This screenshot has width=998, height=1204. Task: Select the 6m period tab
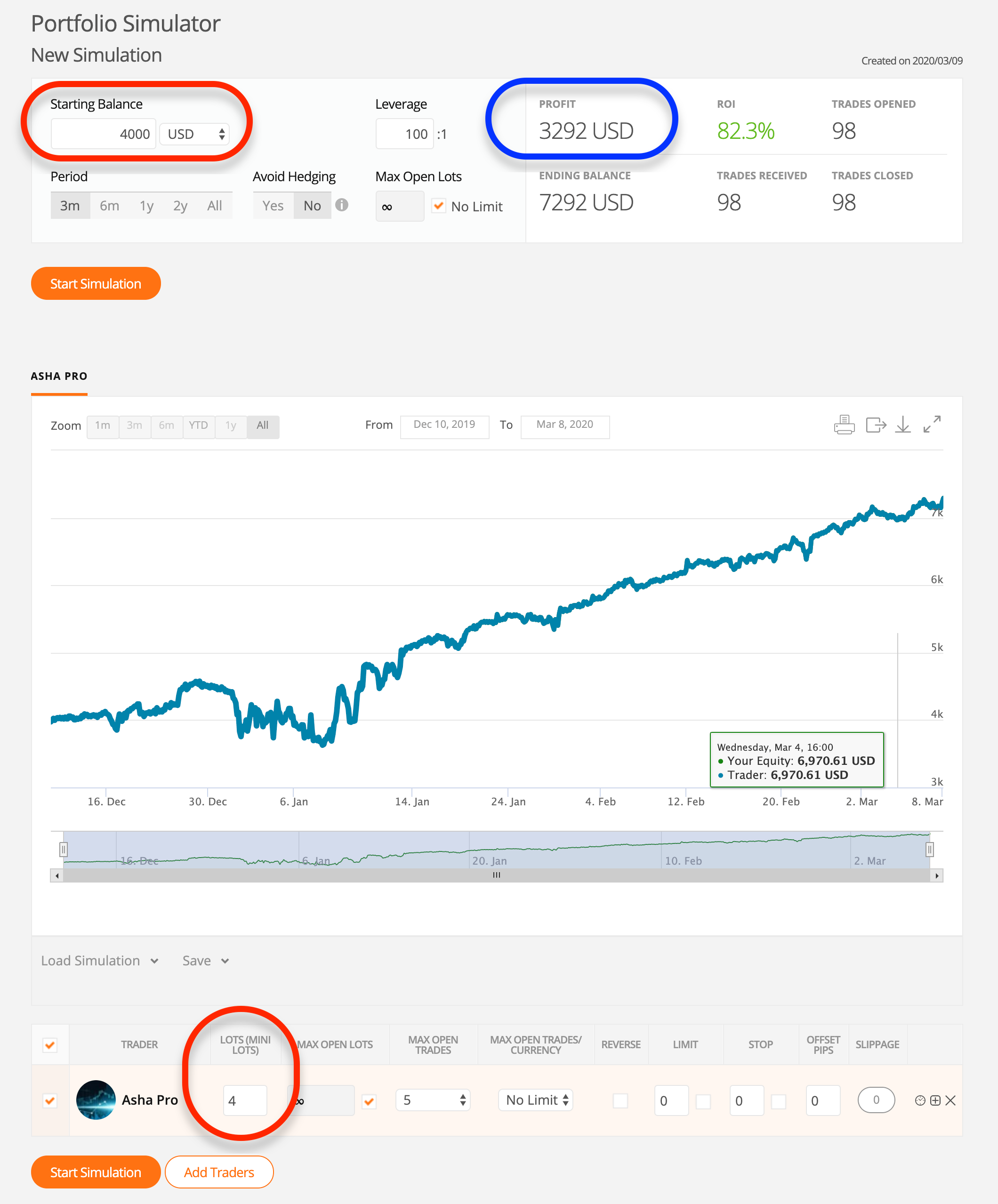[x=109, y=206]
